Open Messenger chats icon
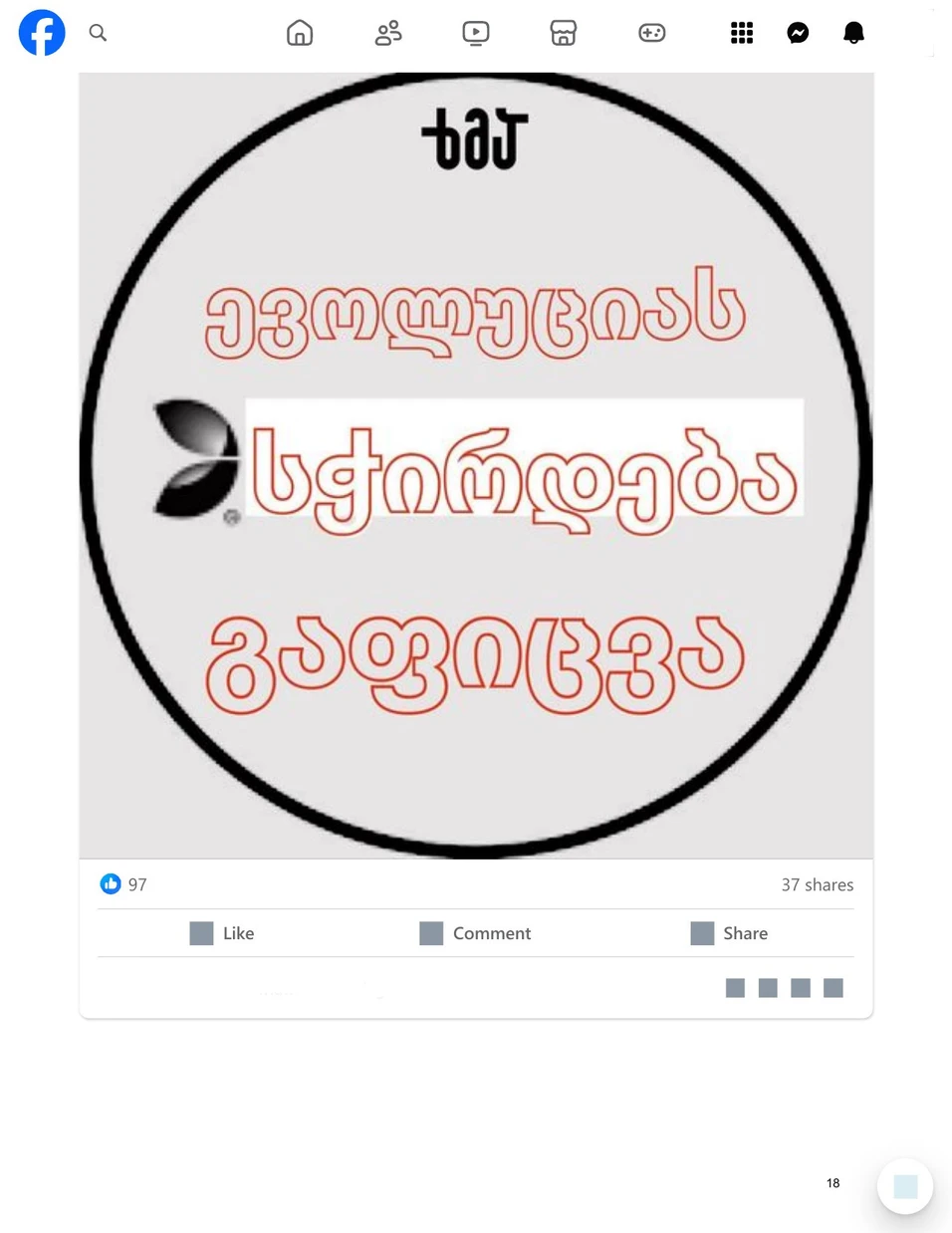 coord(798,33)
